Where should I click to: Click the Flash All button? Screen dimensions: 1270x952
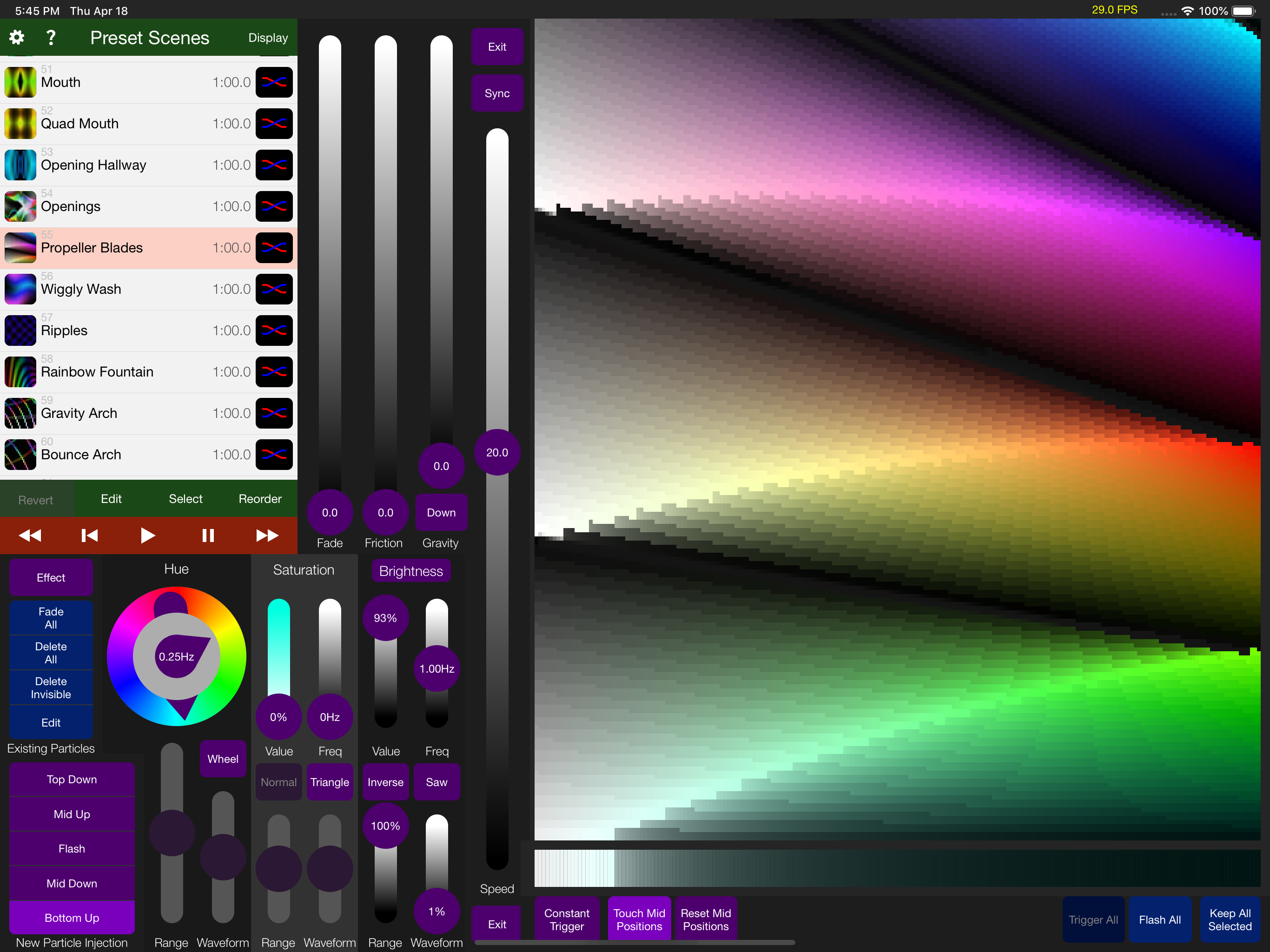point(1160,920)
